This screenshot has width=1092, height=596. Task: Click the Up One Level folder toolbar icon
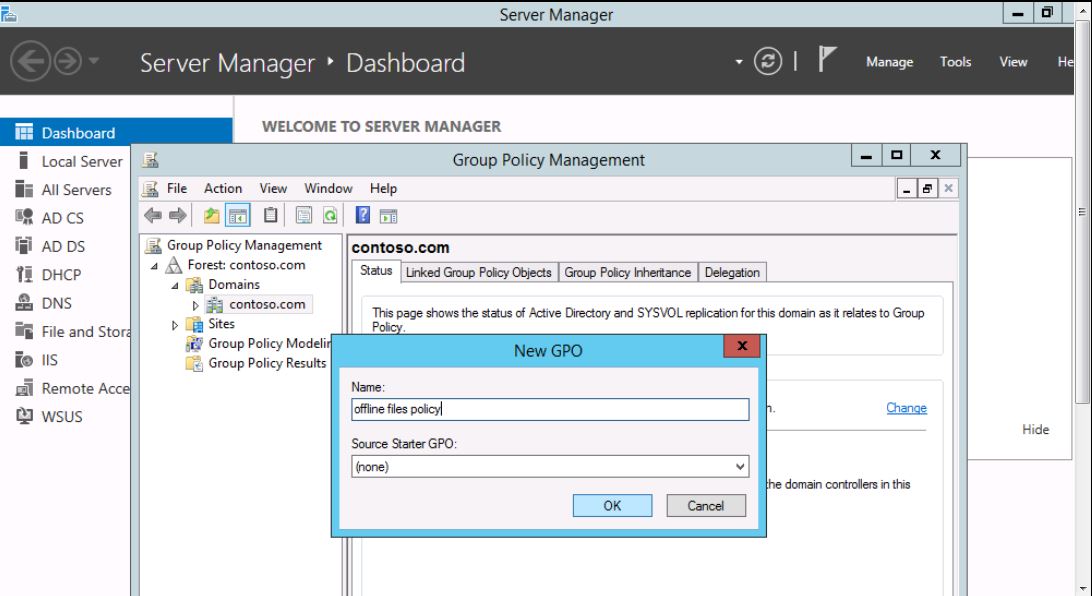coord(211,216)
